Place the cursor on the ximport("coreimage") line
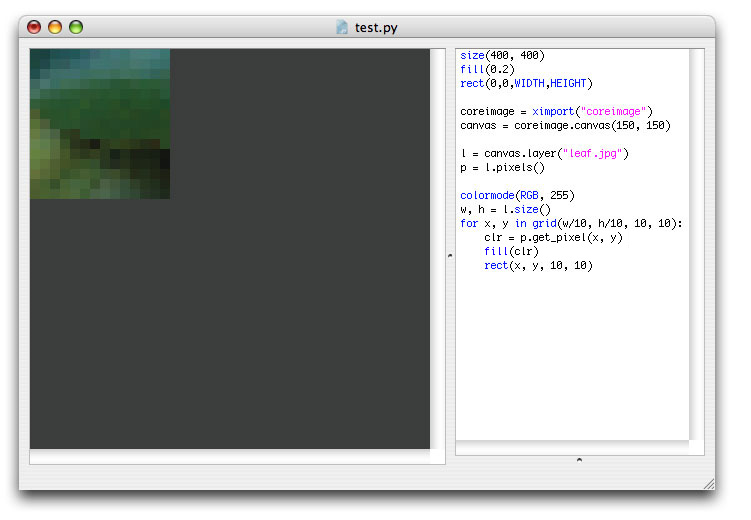 pyautogui.click(x=556, y=112)
